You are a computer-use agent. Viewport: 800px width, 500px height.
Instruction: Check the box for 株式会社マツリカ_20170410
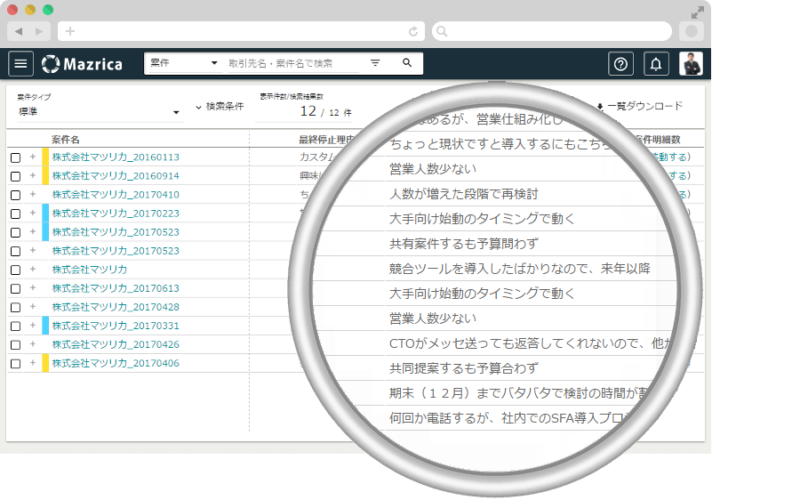click(x=16, y=195)
